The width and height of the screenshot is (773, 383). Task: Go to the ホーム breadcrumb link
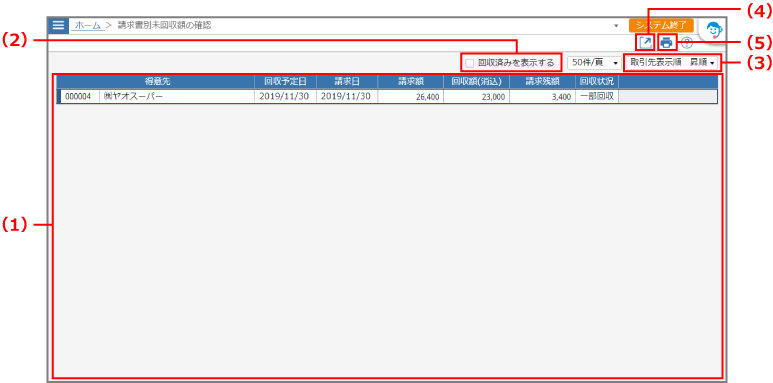pyautogui.click(x=88, y=25)
